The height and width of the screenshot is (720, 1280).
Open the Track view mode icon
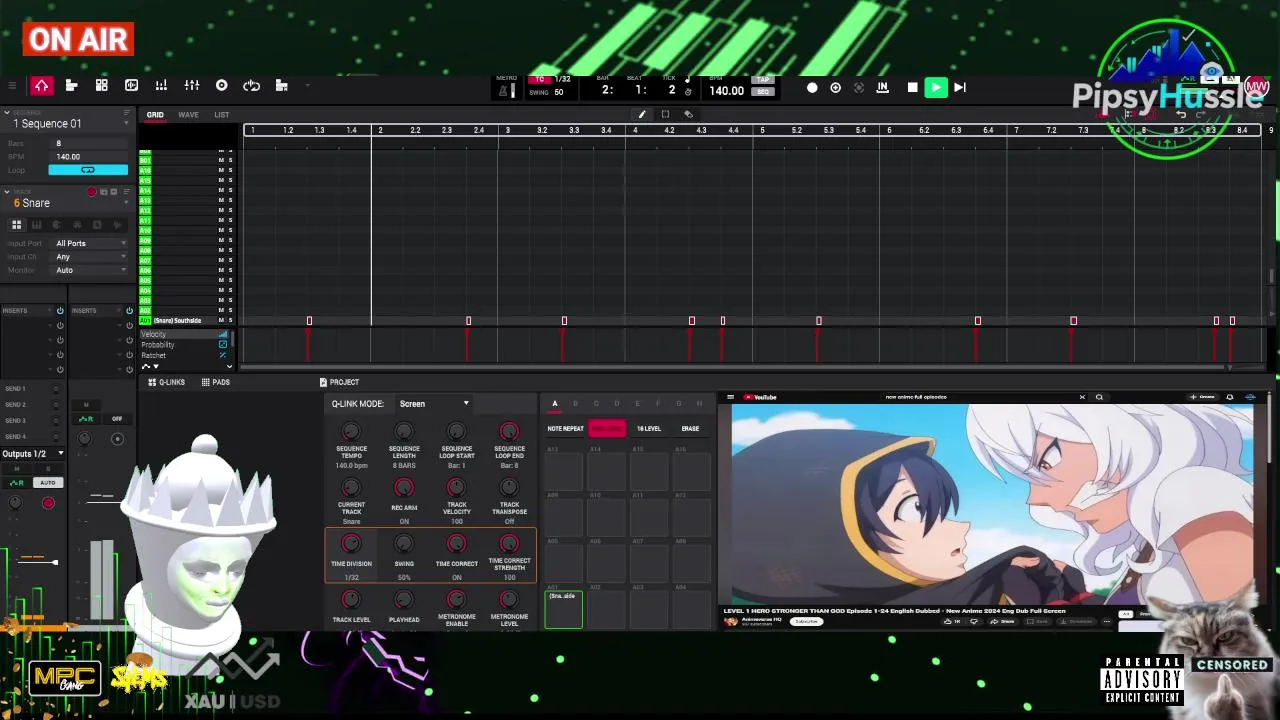point(71,86)
